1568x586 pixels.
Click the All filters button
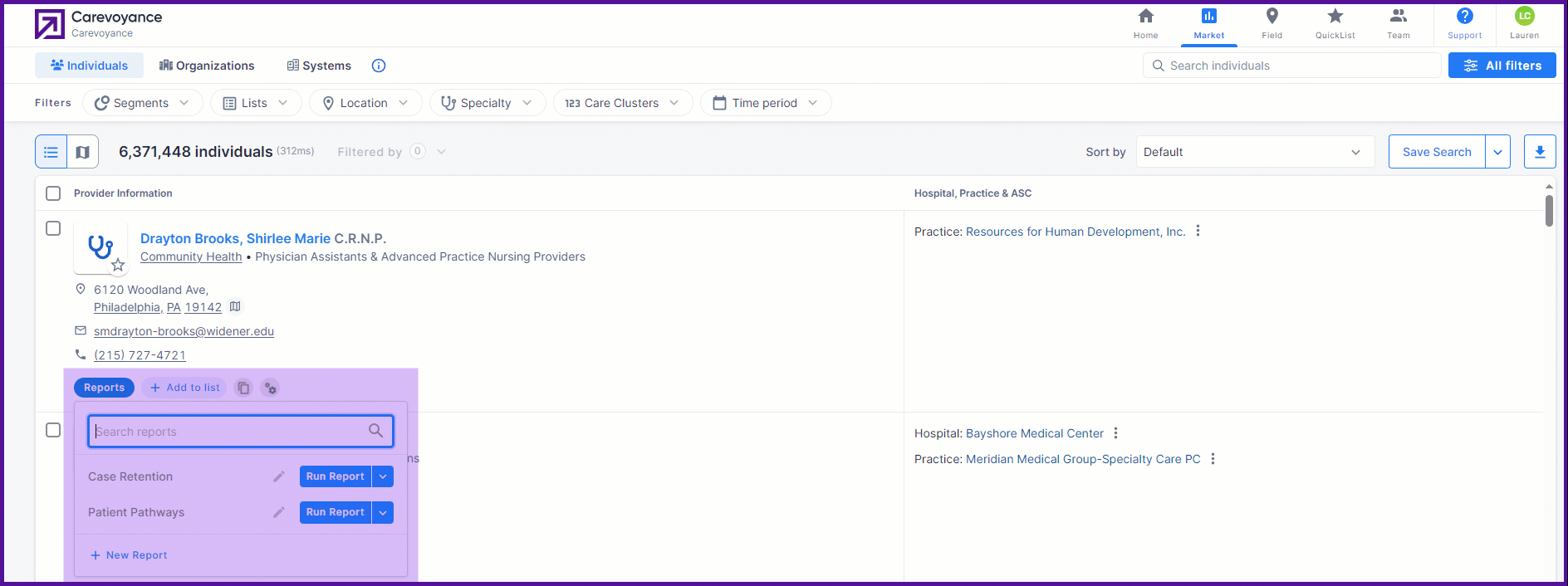[1502, 66]
